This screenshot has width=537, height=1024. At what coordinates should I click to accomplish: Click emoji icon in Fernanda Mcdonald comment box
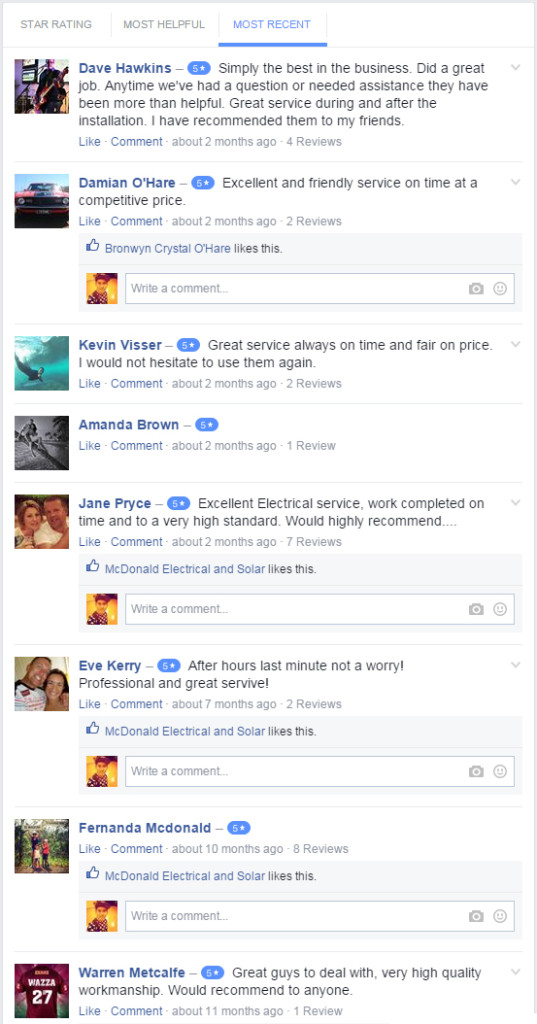500,916
